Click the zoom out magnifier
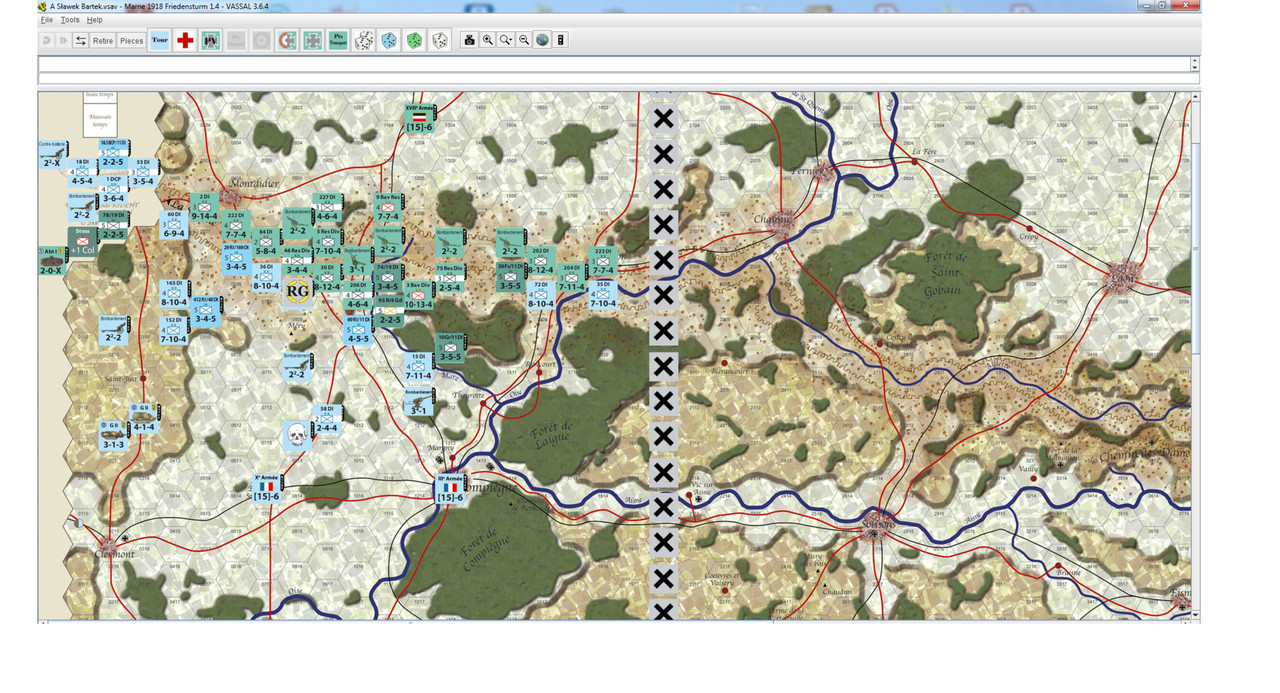The height and width of the screenshot is (693, 1280). pos(524,40)
